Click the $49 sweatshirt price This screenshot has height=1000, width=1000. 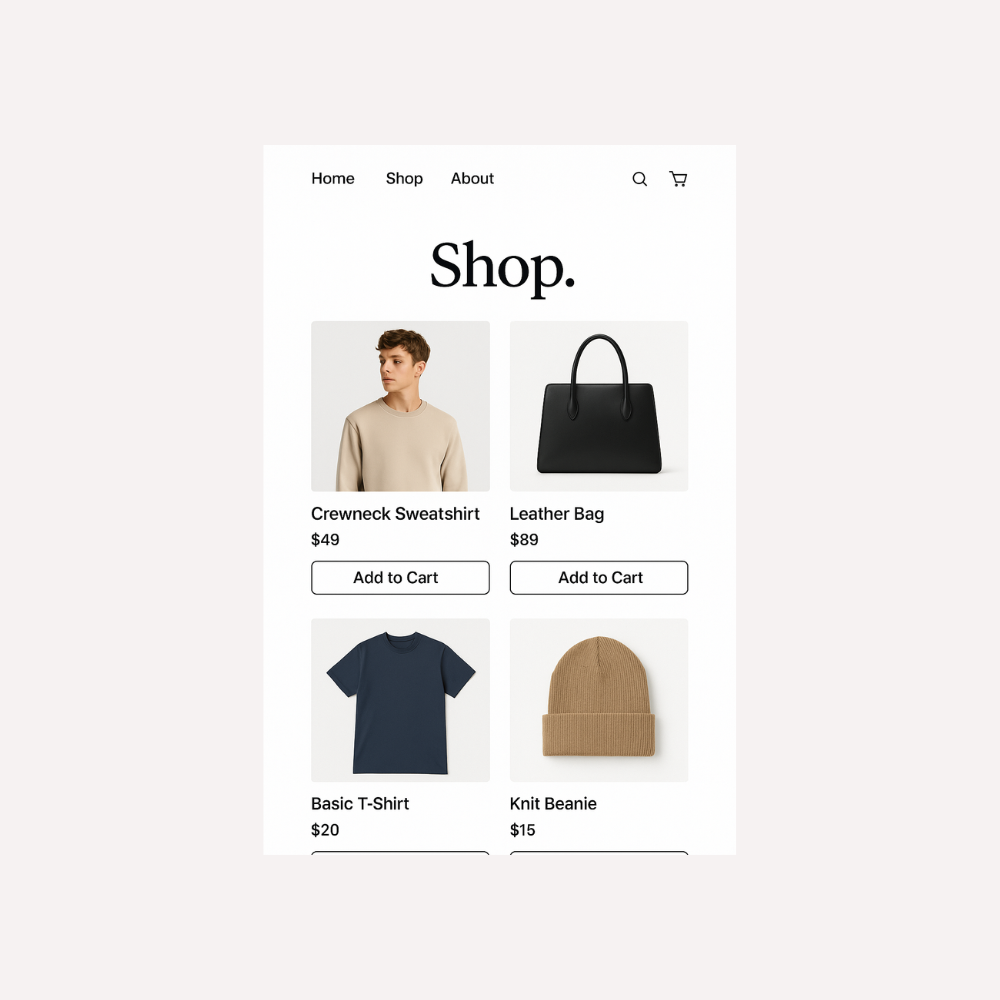pyautogui.click(x=325, y=540)
